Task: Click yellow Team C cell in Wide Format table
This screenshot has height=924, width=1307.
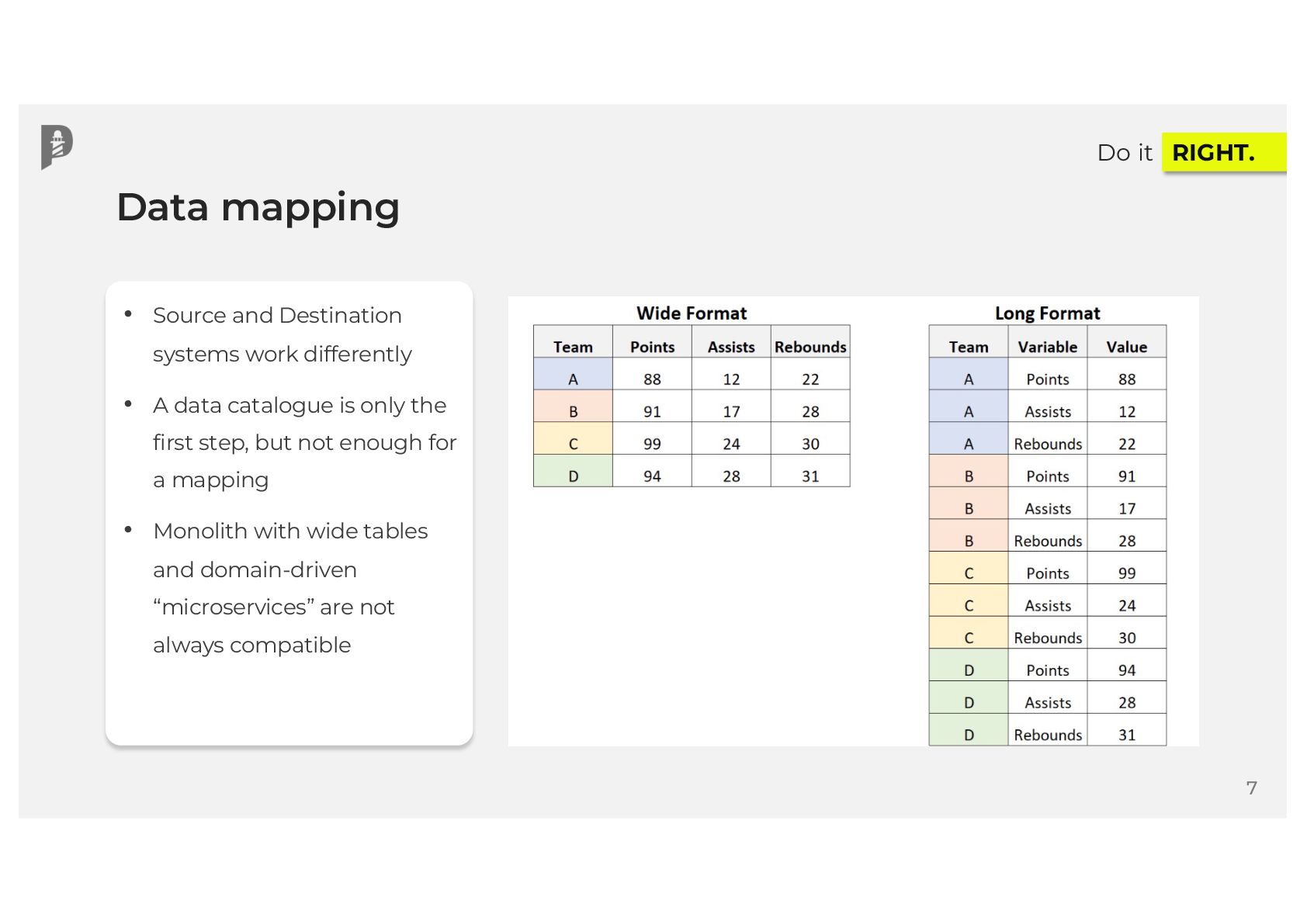Action: tap(573, 444)
